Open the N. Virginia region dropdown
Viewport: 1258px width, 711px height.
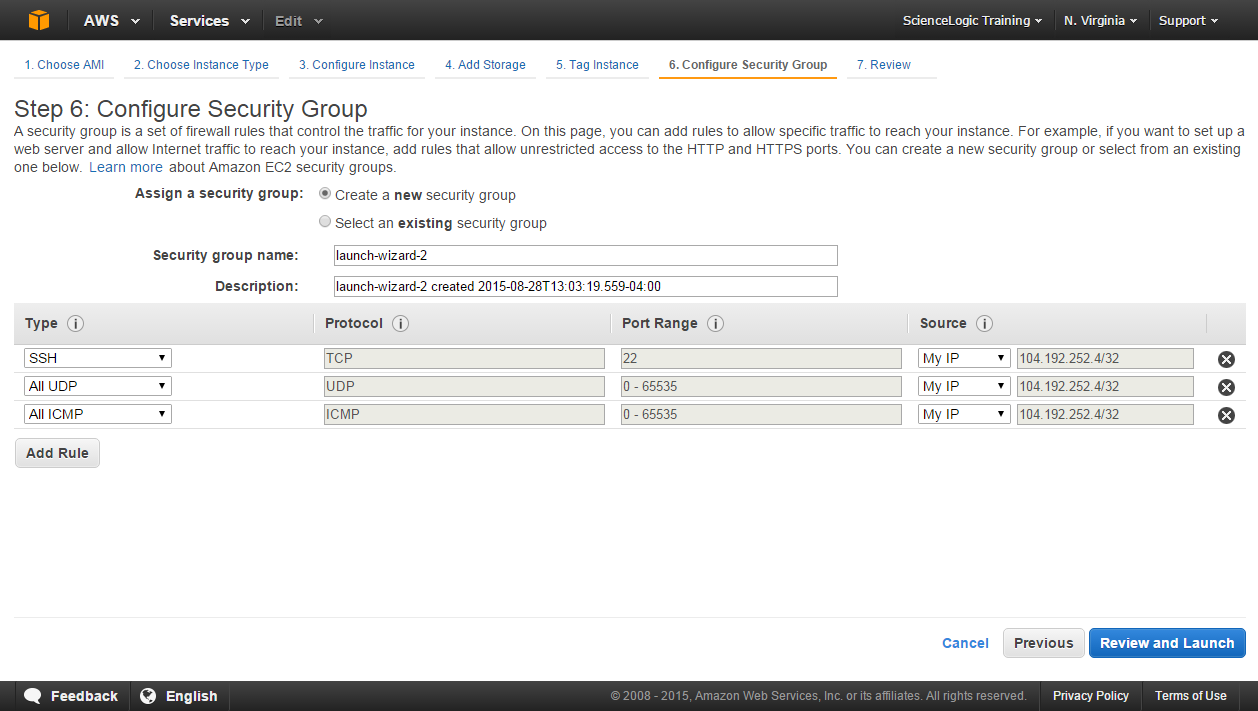(1100, 19)
